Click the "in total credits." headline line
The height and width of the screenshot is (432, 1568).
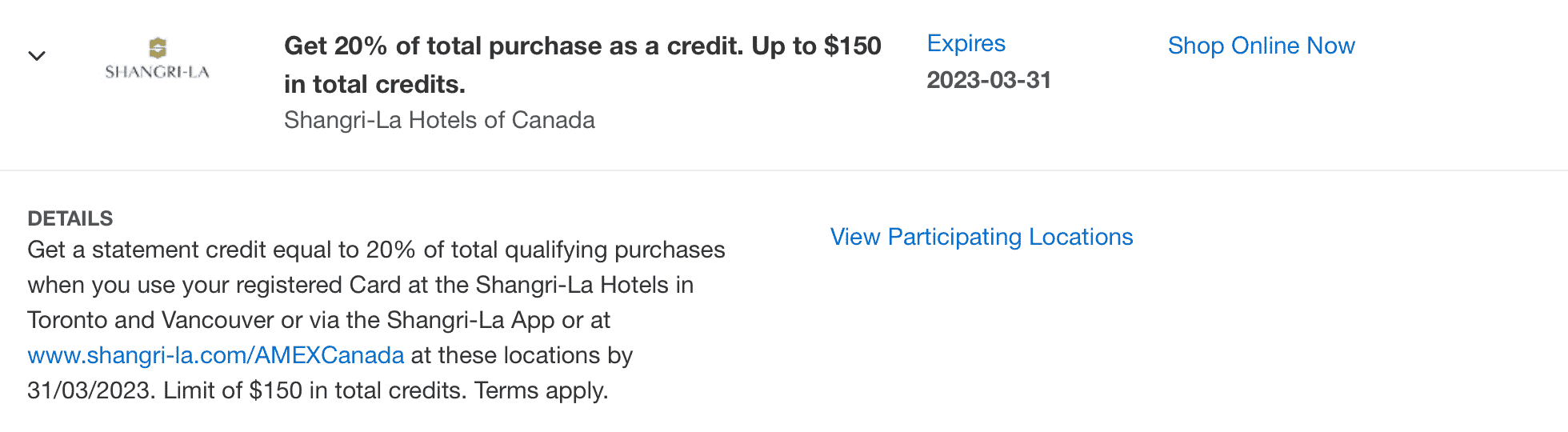(x=374, y=84)
